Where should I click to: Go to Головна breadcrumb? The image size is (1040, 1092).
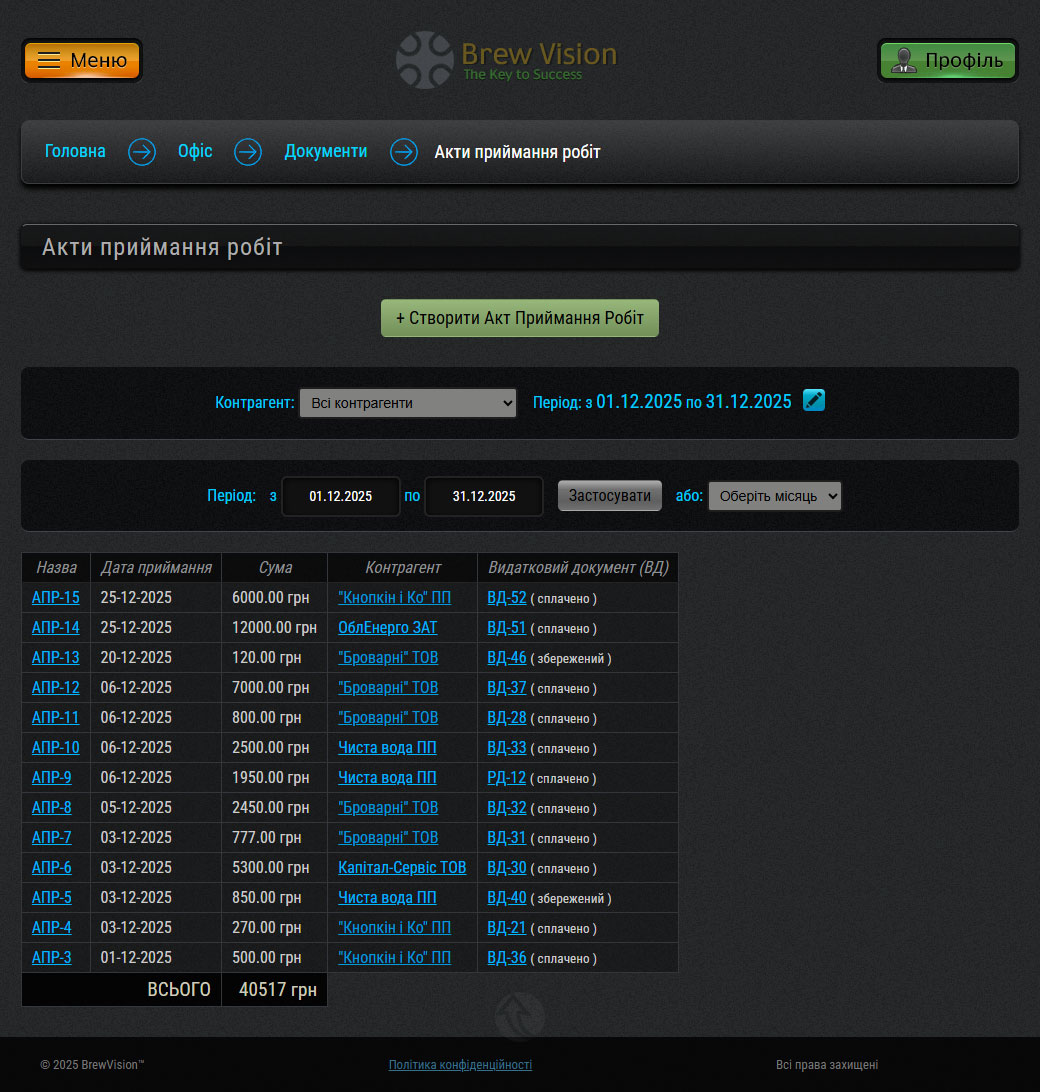75,152
